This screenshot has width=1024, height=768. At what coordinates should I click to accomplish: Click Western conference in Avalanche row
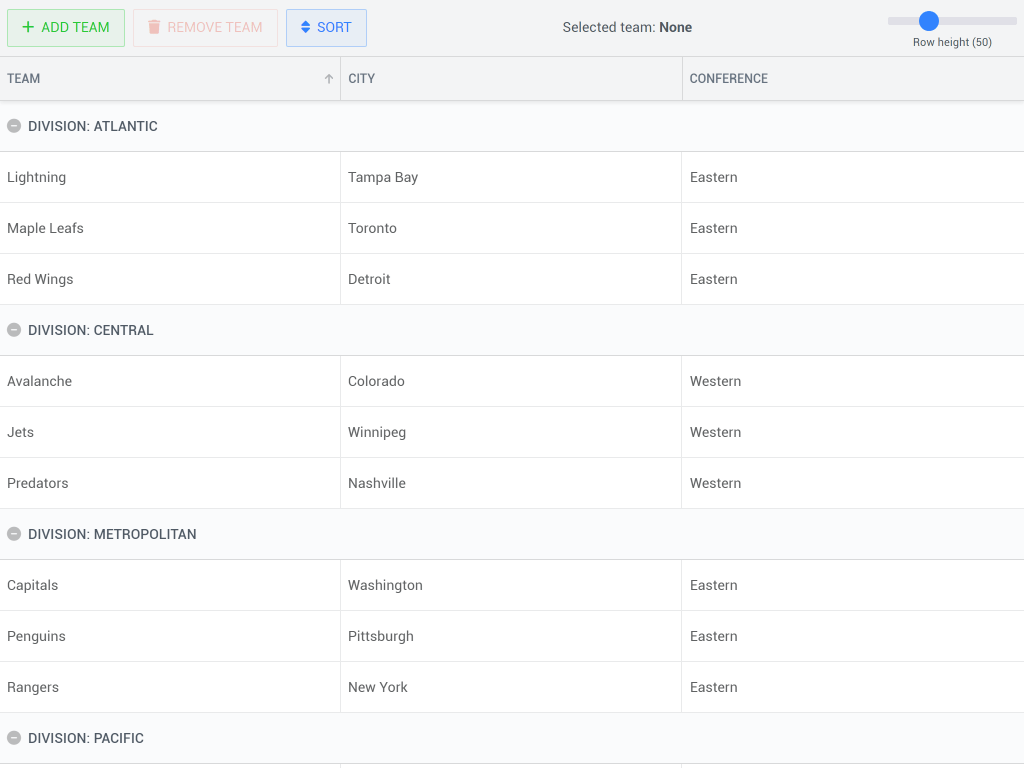(x=853, y=381)
